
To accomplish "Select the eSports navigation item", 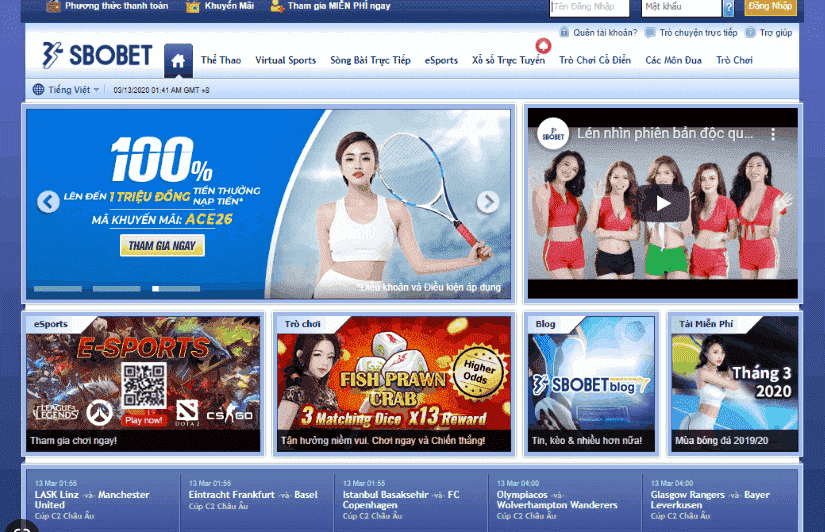I will coord(441,60).
